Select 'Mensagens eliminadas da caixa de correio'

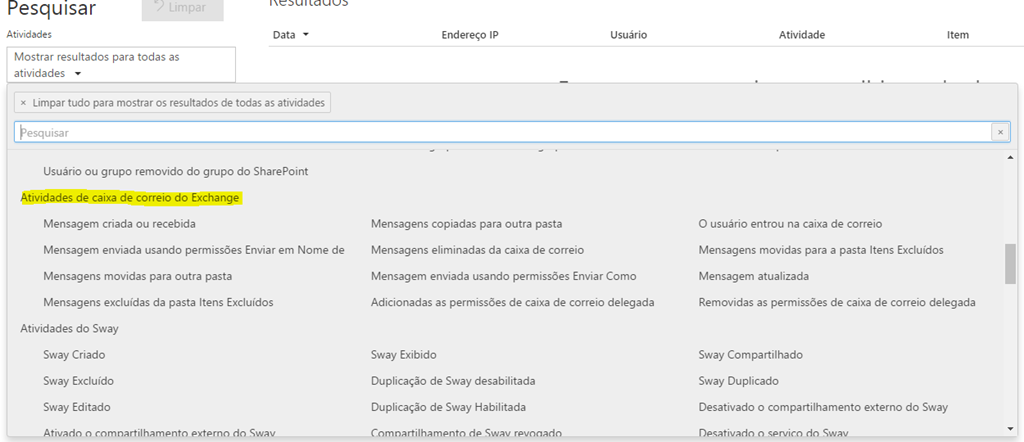point(477,250)
